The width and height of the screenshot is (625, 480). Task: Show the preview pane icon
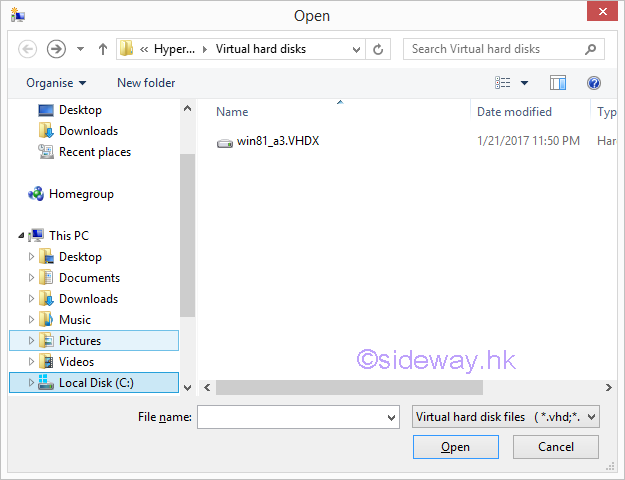click(558, 83)
